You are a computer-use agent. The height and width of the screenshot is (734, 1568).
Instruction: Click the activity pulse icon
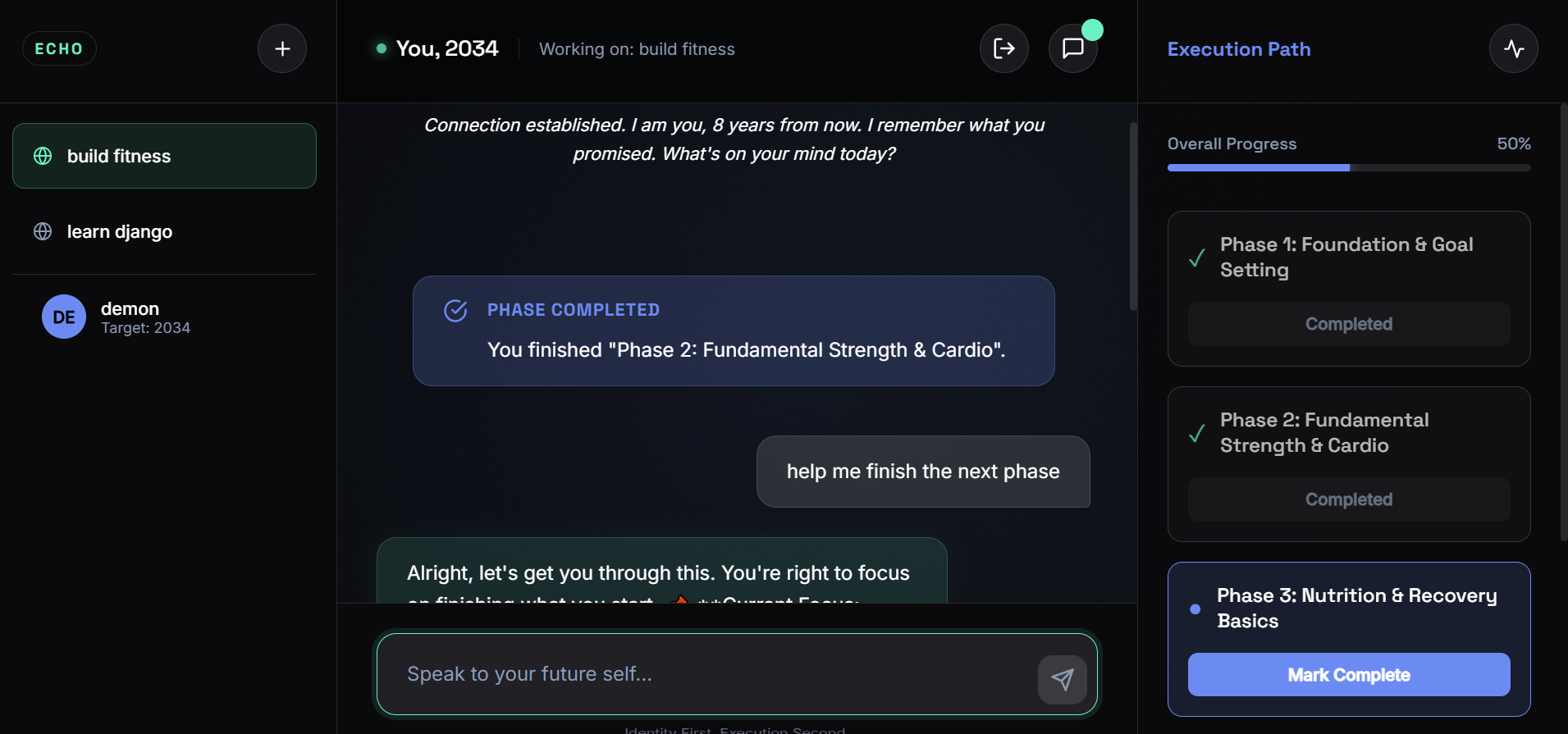1513,49
